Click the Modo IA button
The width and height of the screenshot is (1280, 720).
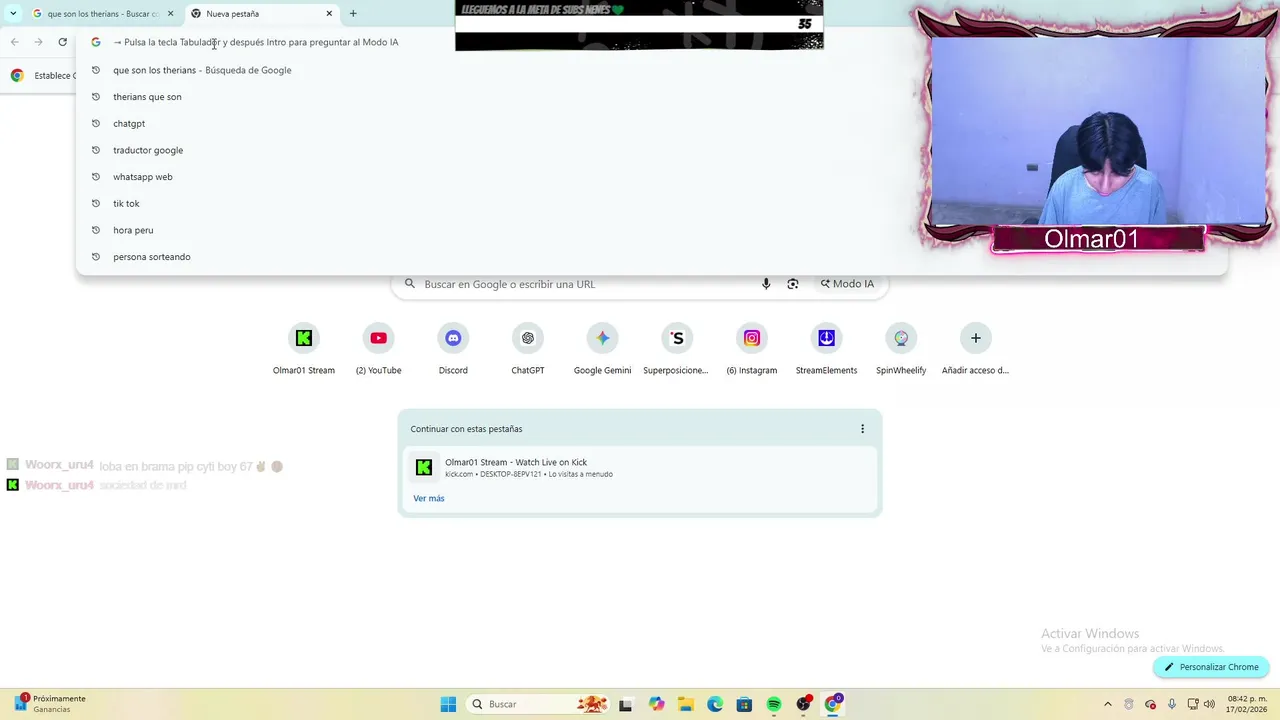point(847,284)
